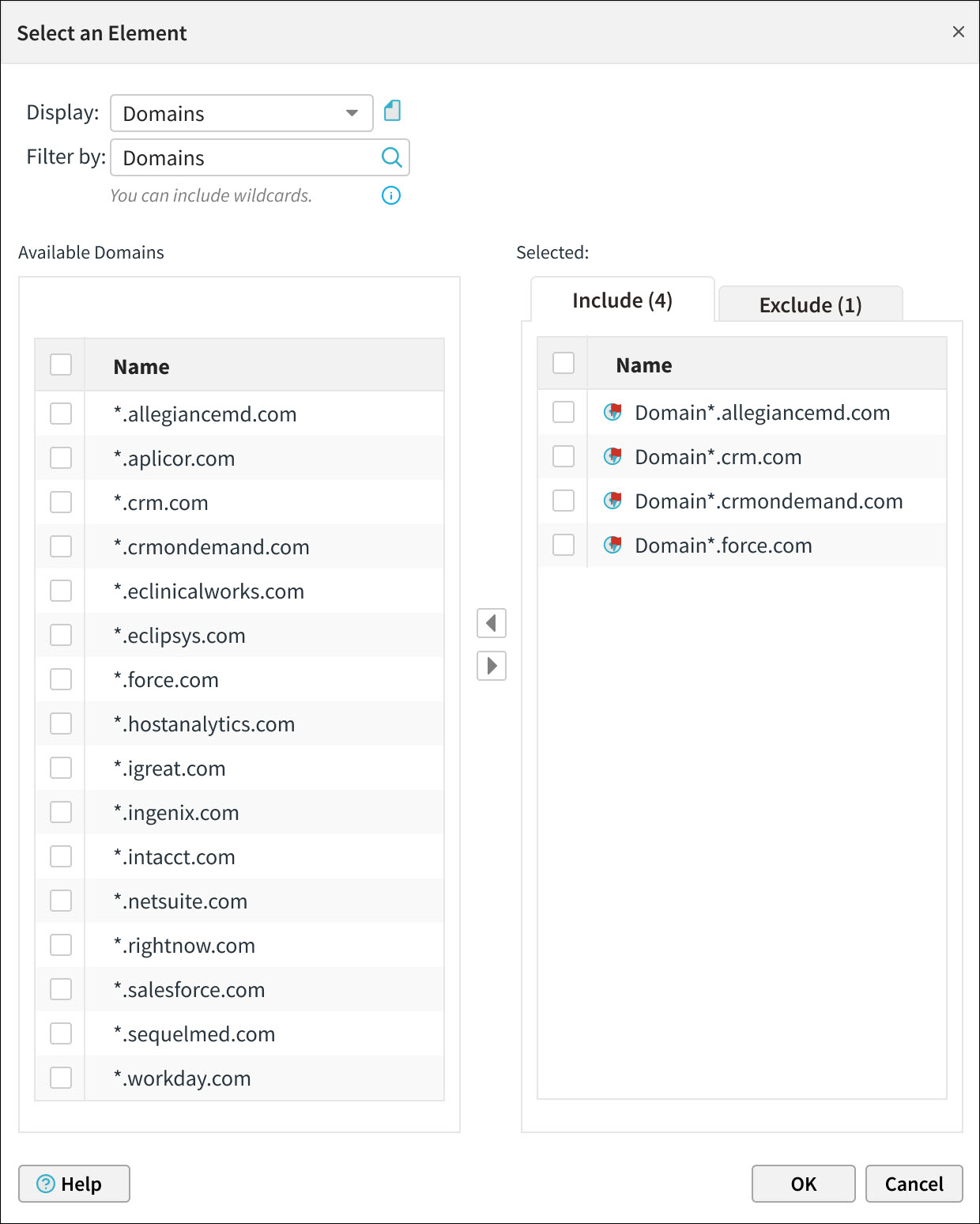This screenshot has width=980, height=1224.
Task: Check the *.salesforce.com checkbox
Action: point(61,989)
